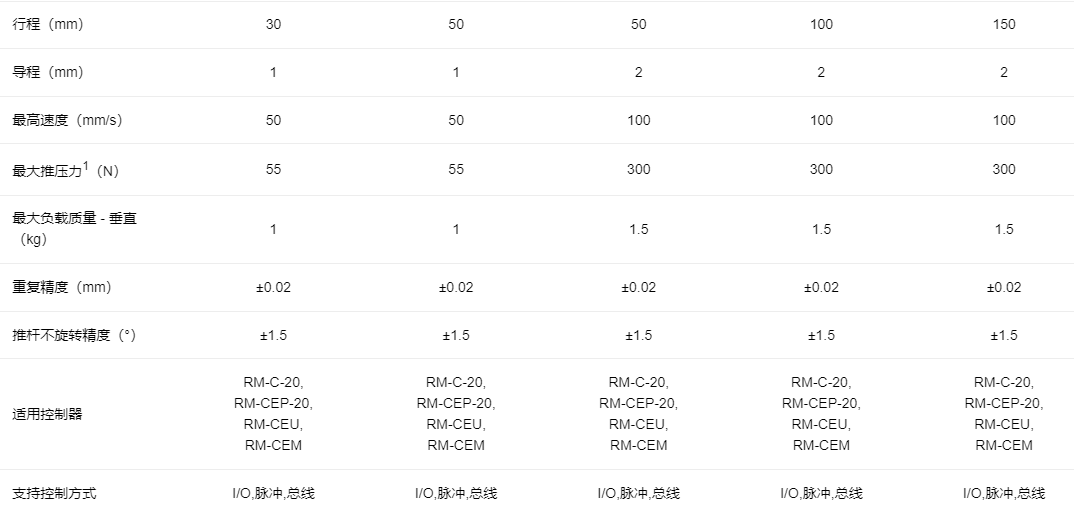The image size is (1074, 517).
Task: Select the 重复精度（mm）row label
Action: pyautogui.click(x=61, y=287)
